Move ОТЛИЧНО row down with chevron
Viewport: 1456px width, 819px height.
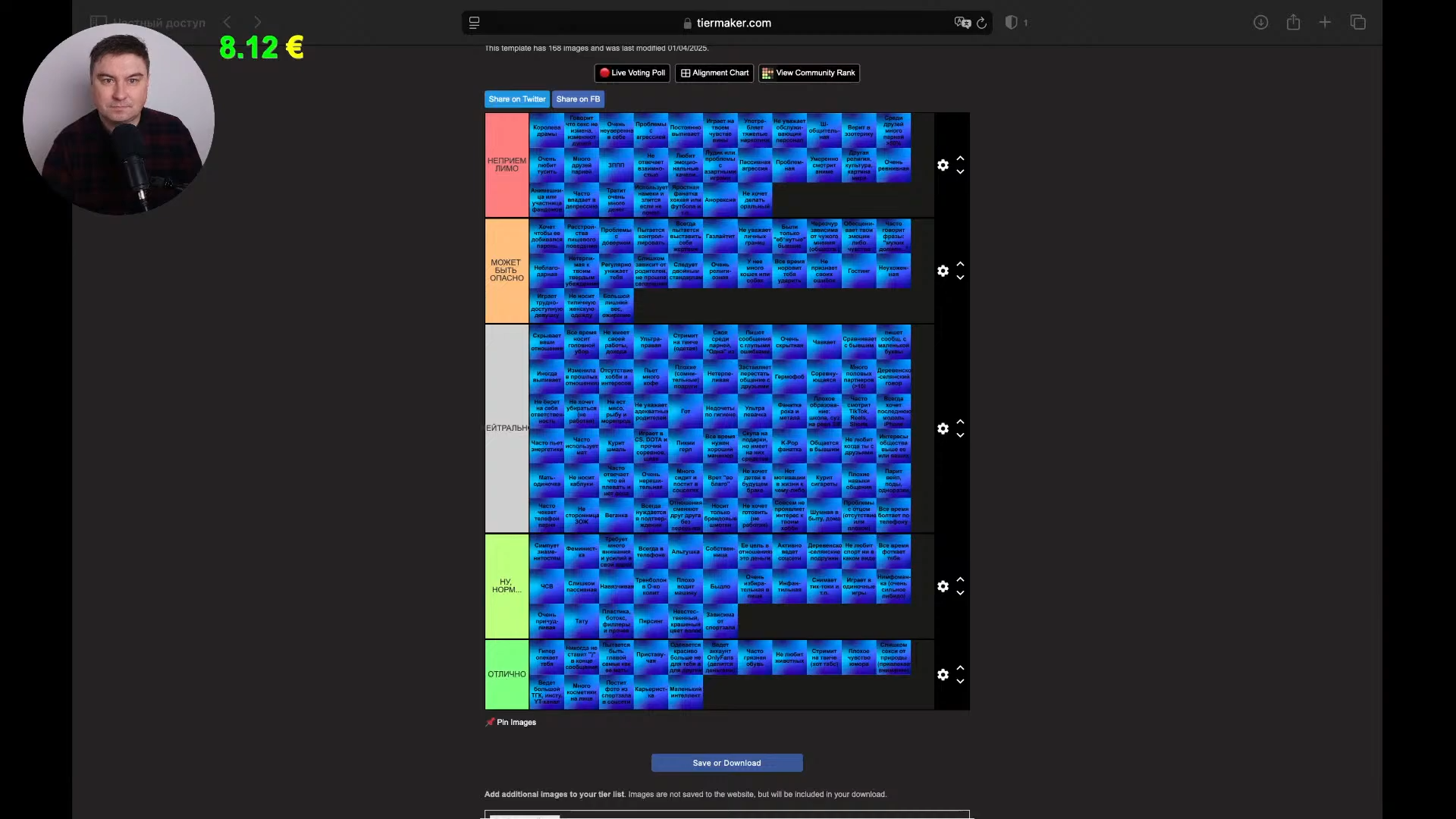[x=961, y=682]
